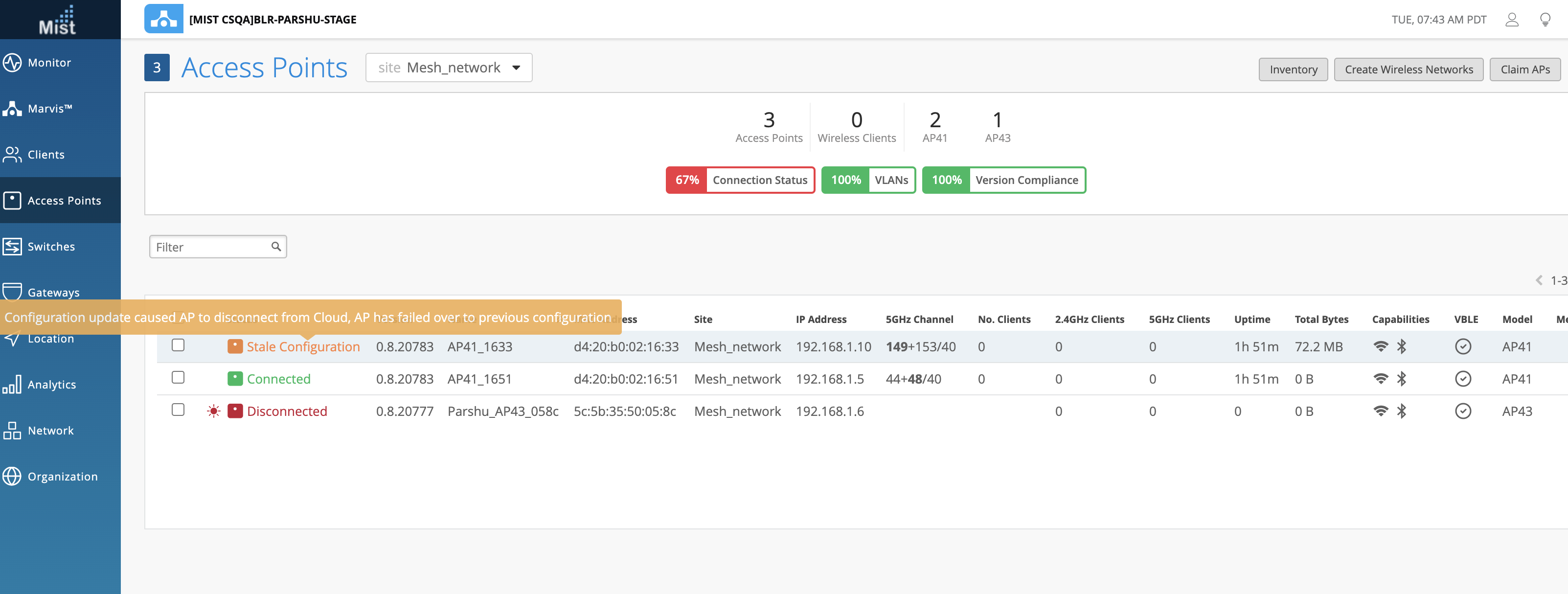Click the red sun alert icon beside Disconnected AP

(213, 411)
